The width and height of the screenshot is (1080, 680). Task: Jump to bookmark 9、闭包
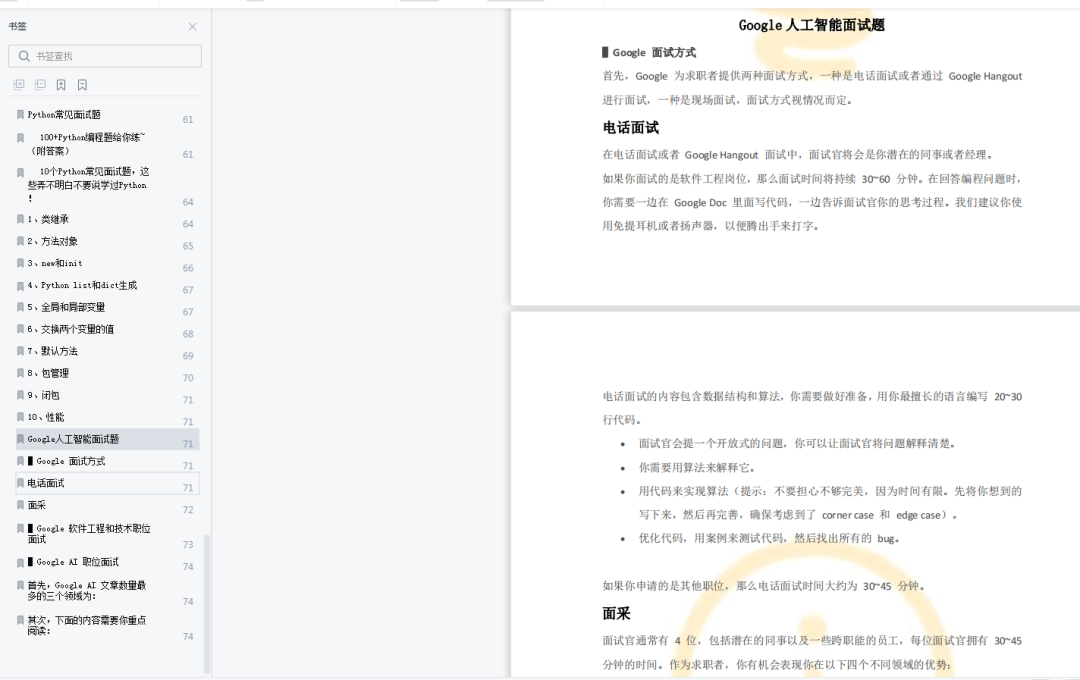(43, 395)
